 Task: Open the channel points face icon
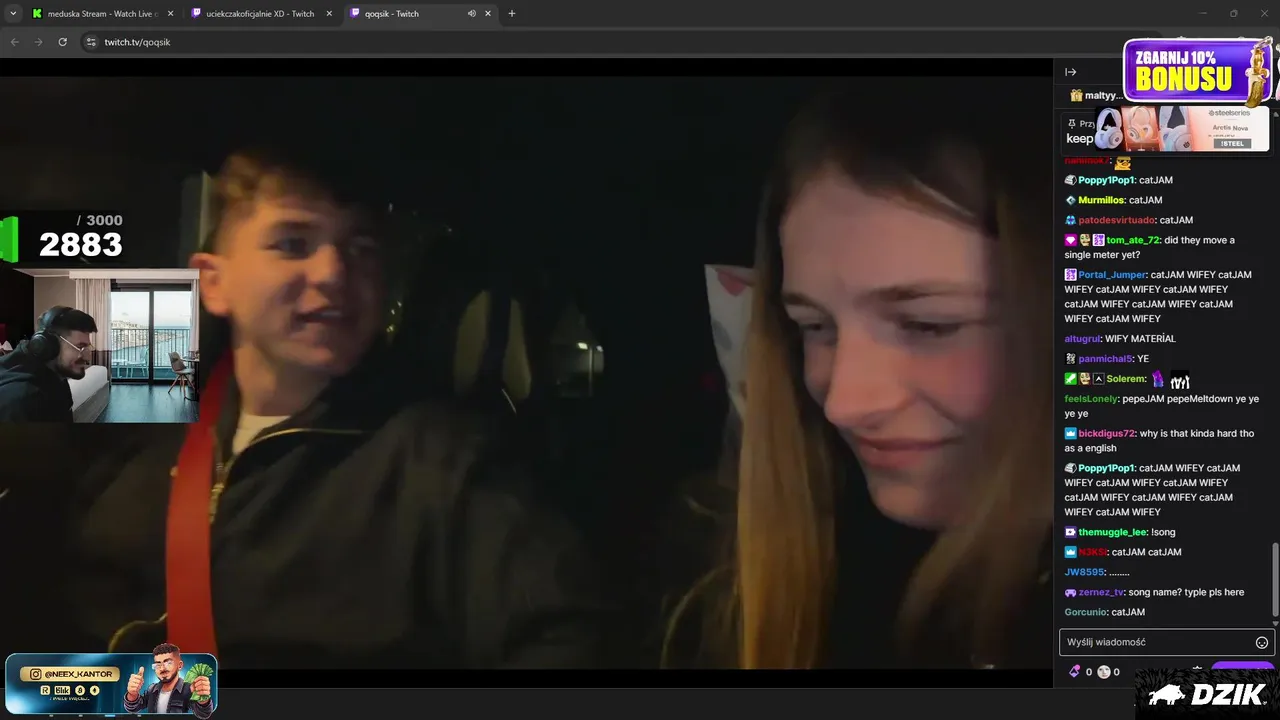1103,672
